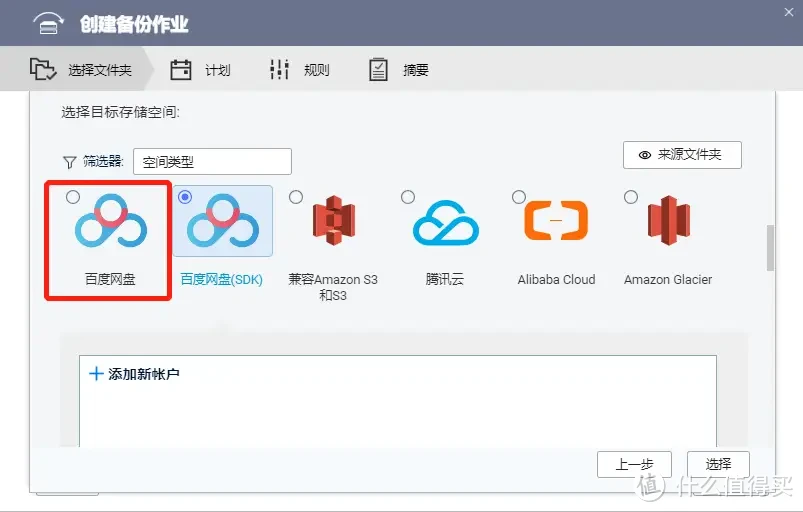803x512 pixels.
Task: Click the 百度网盘 label text
Action: coord(110,279)
